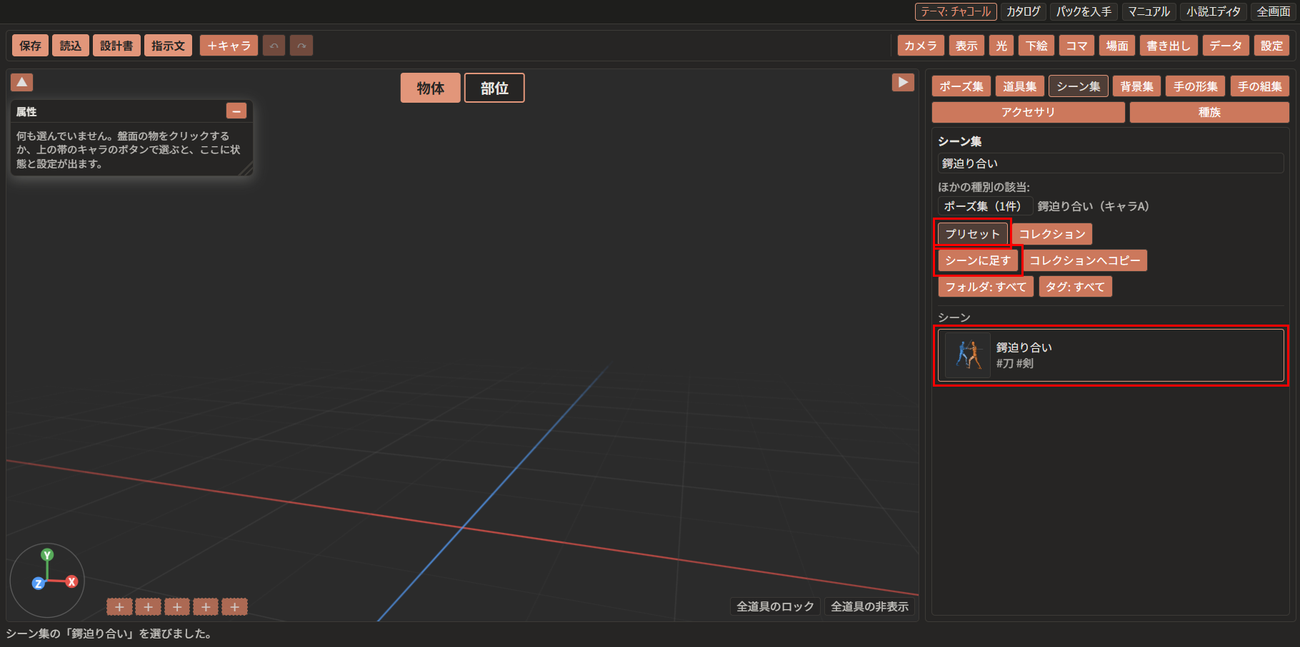Screen dimensions: 1300x647
Task: Open the 小説エディタ
Action: pyautogui.click(x=1213, y=12)
